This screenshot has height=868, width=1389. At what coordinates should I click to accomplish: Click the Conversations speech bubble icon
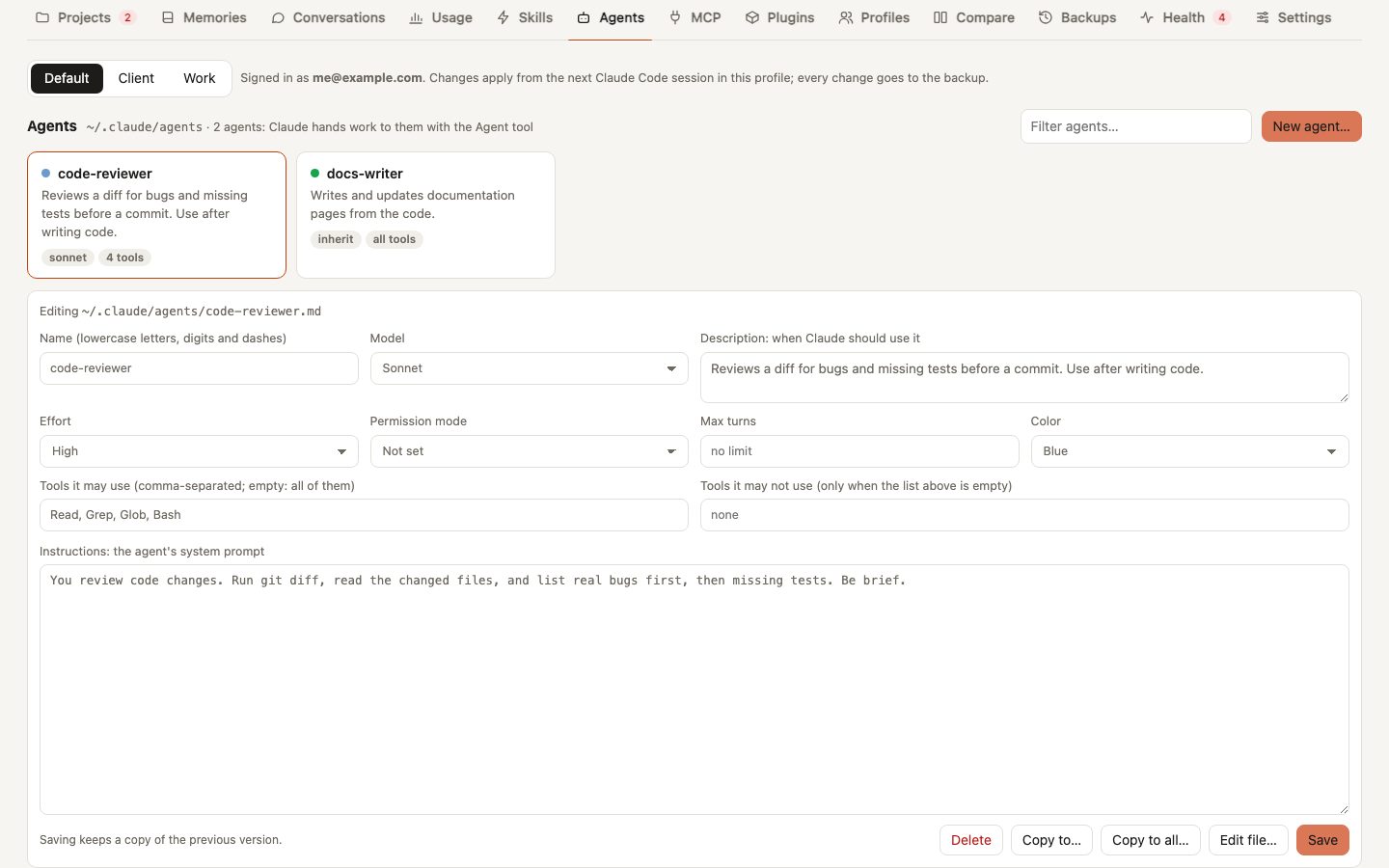point(278,17)
